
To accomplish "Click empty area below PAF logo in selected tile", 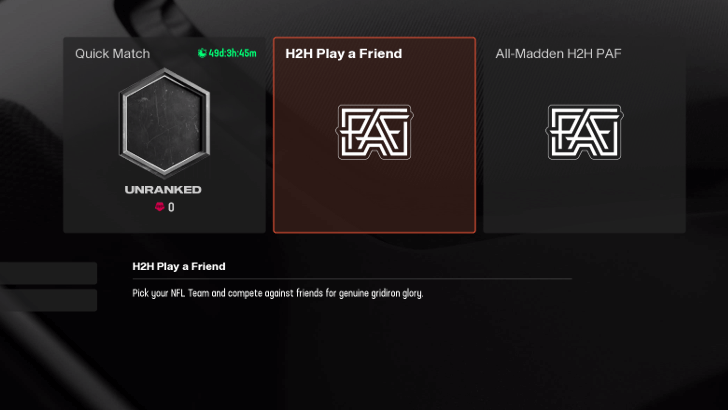I will (x=374, y=197).
